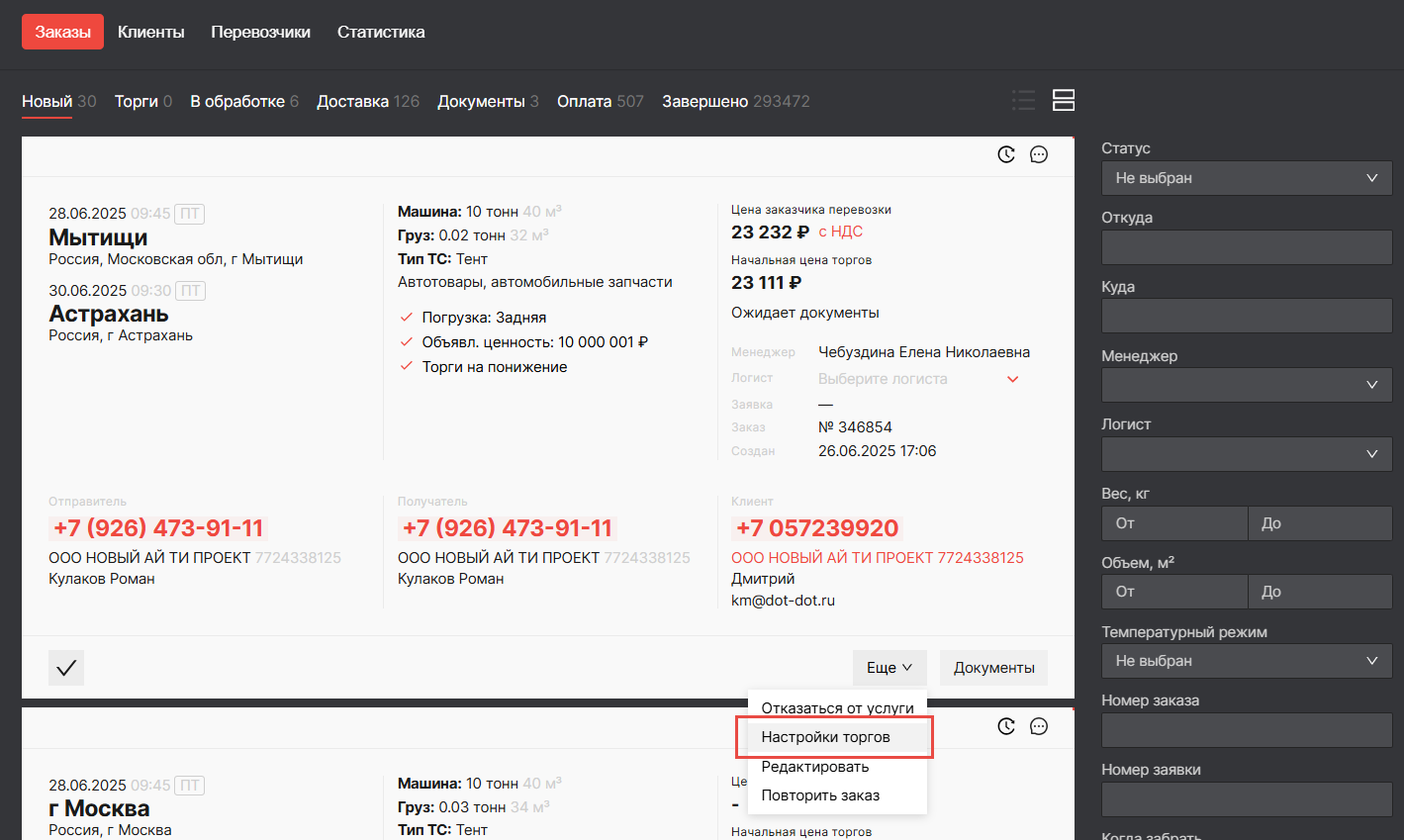
Task: Open Документы button on Мытищи order
Action: point(994,668)
